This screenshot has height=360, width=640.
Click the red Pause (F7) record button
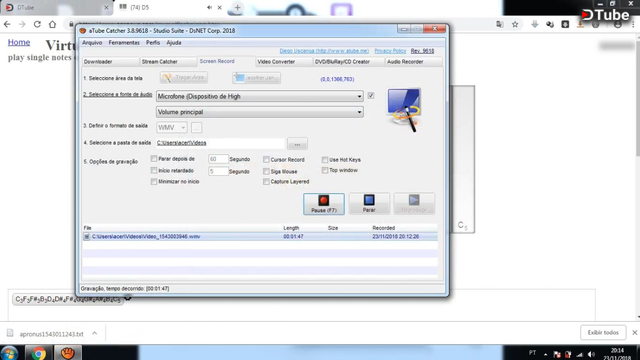click(x=324, y=204)
